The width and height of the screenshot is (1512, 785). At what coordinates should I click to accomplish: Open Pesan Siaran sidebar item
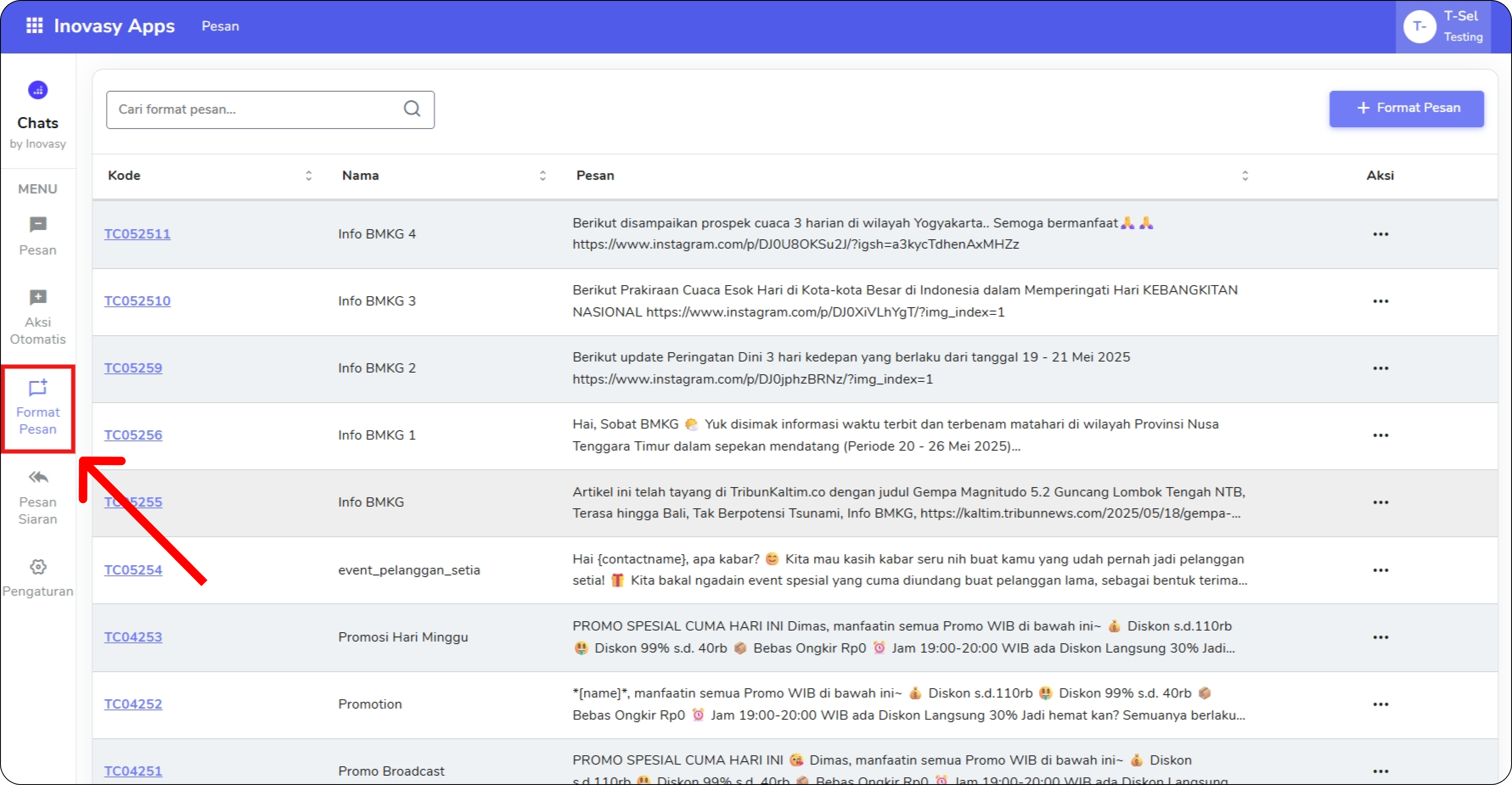37,497
